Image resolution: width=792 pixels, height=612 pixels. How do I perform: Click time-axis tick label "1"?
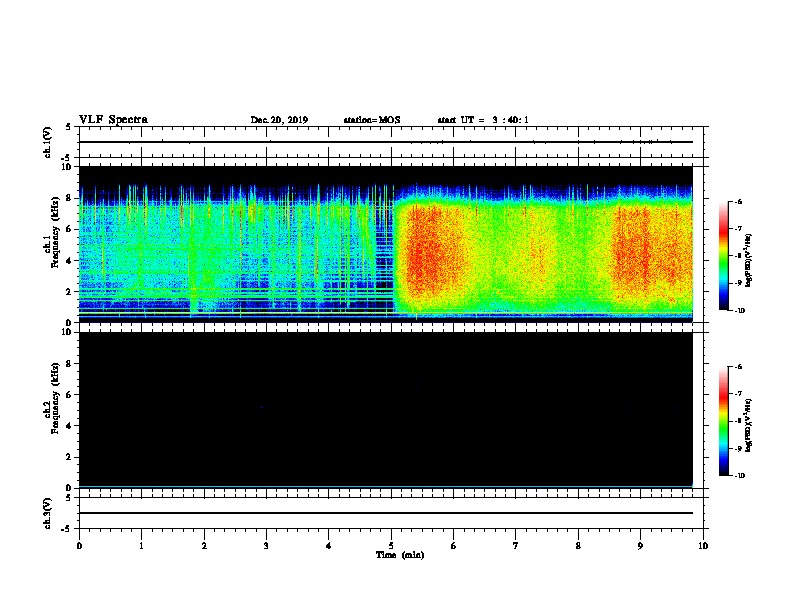click(141, 546)
